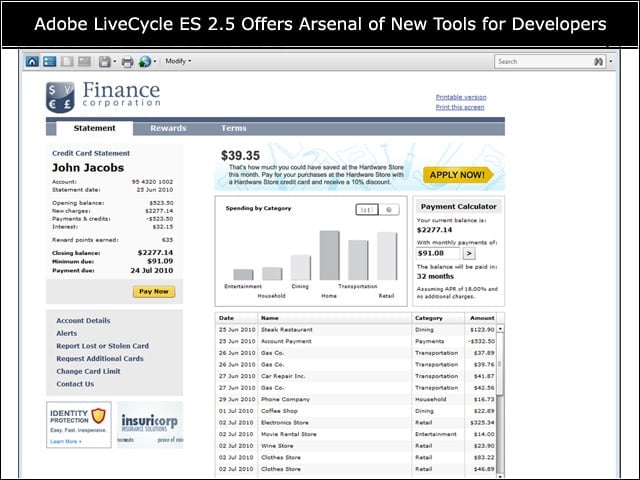The height and width of the screenshot is (480, 640).
Task: Click the grayed single page view icon
Action: coord(67,61)
